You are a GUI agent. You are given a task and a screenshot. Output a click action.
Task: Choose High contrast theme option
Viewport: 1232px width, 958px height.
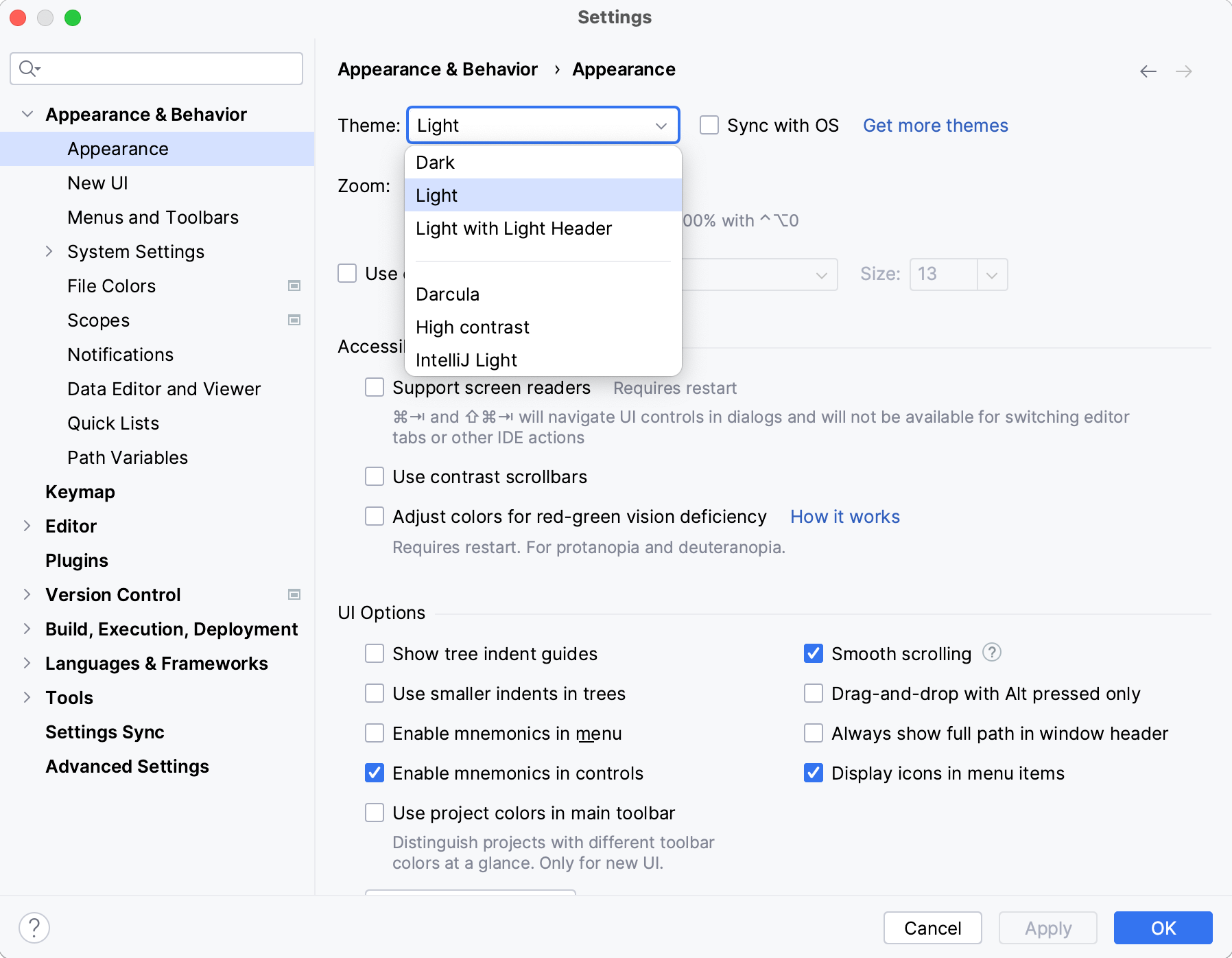[472, 327]
